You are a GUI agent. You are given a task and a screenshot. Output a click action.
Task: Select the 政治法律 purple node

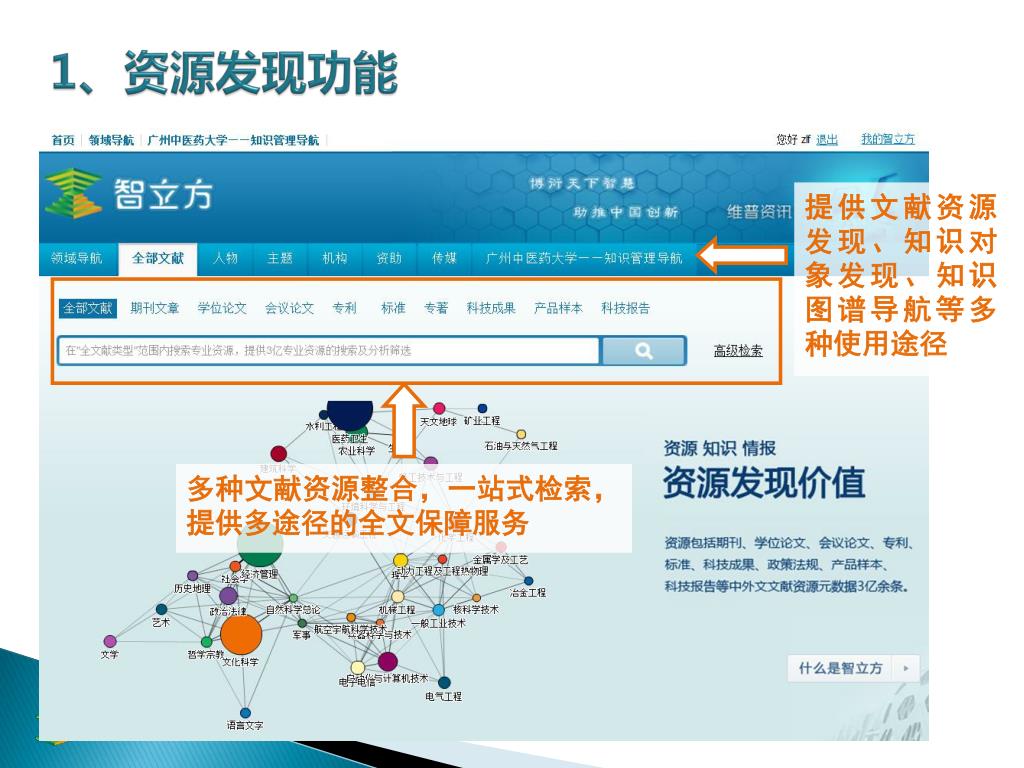[x=228, y=596]
